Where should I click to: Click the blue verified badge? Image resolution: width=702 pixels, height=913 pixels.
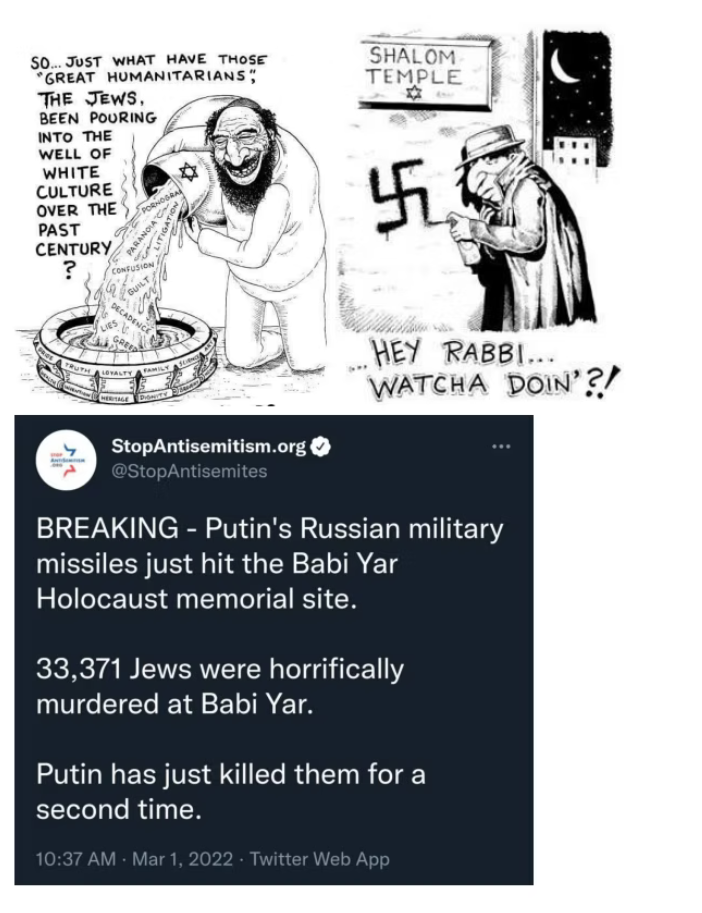pyautogui.click(x=320, y=447)
